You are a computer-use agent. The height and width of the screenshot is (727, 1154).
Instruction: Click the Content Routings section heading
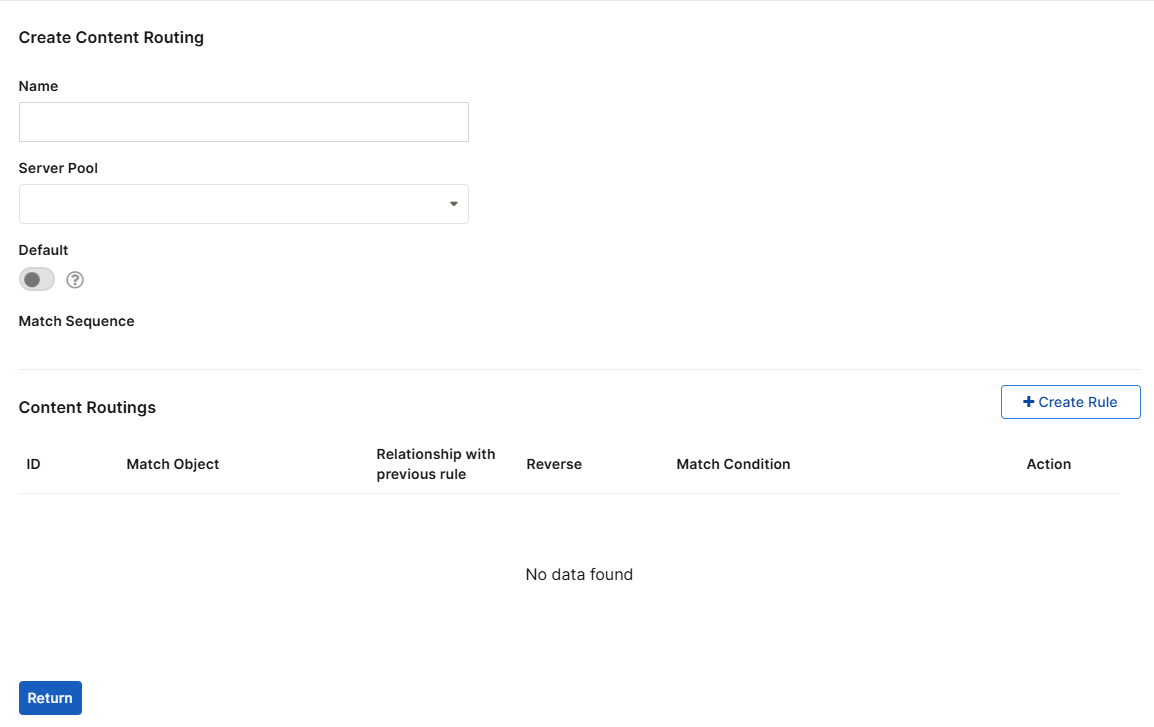coord(87,407)
